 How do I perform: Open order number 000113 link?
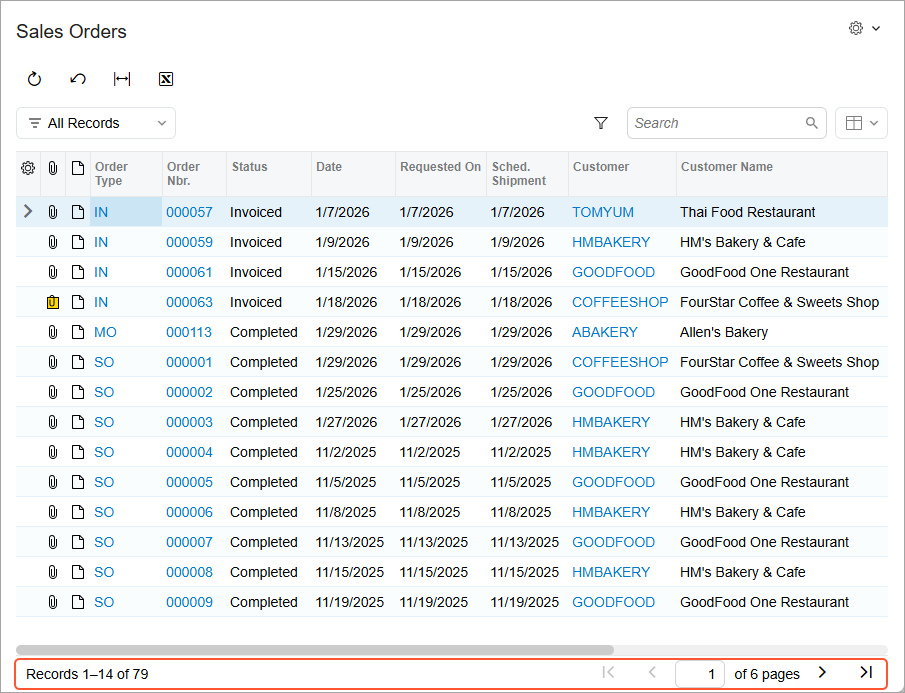pyautogui.click(x=189, y=332)
